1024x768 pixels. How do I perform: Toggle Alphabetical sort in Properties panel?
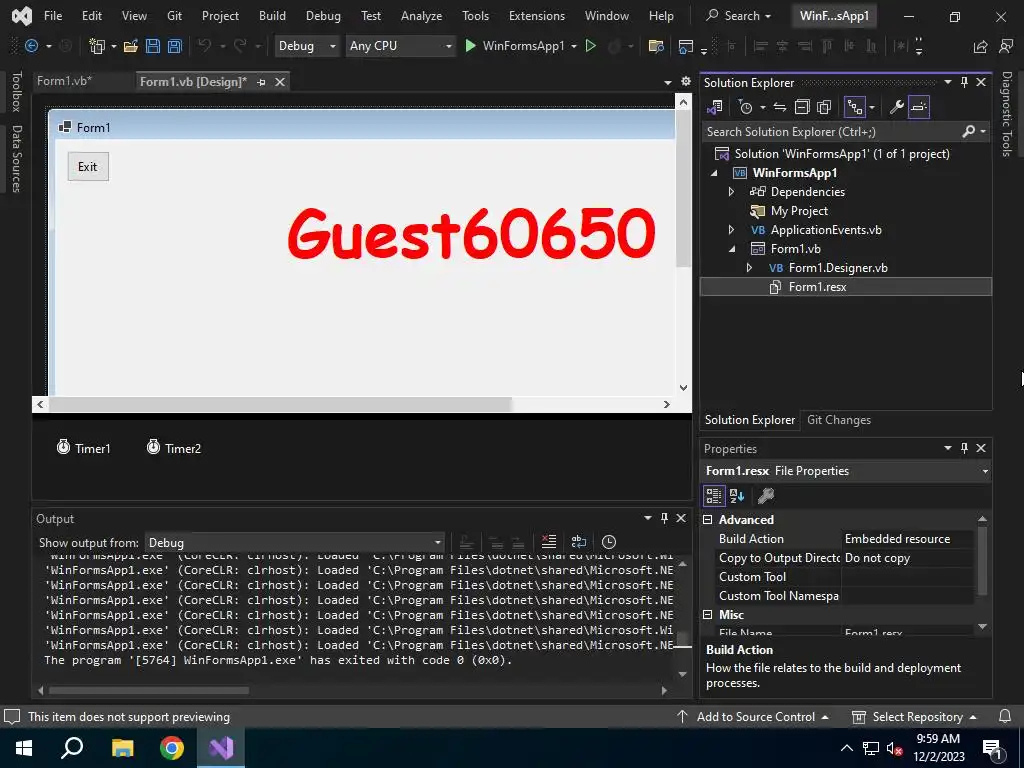(x=737, y=496)
